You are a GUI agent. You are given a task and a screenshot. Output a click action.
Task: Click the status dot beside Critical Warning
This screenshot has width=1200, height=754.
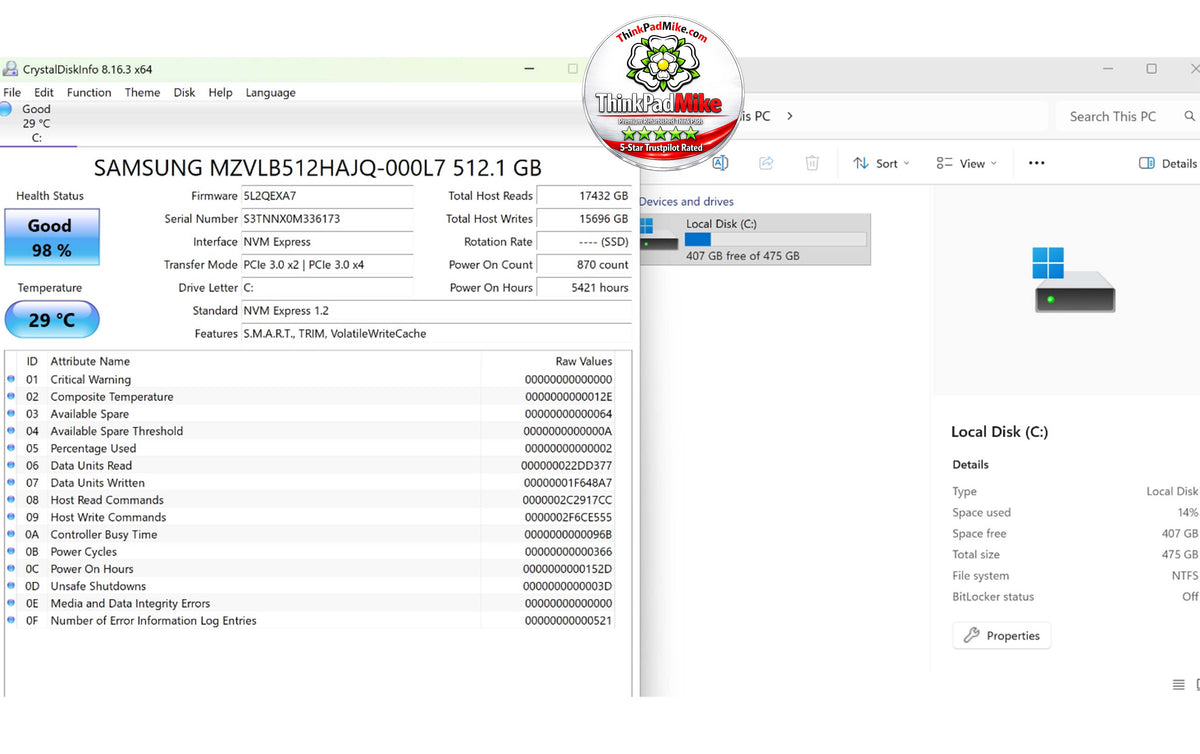coord(11,380)
